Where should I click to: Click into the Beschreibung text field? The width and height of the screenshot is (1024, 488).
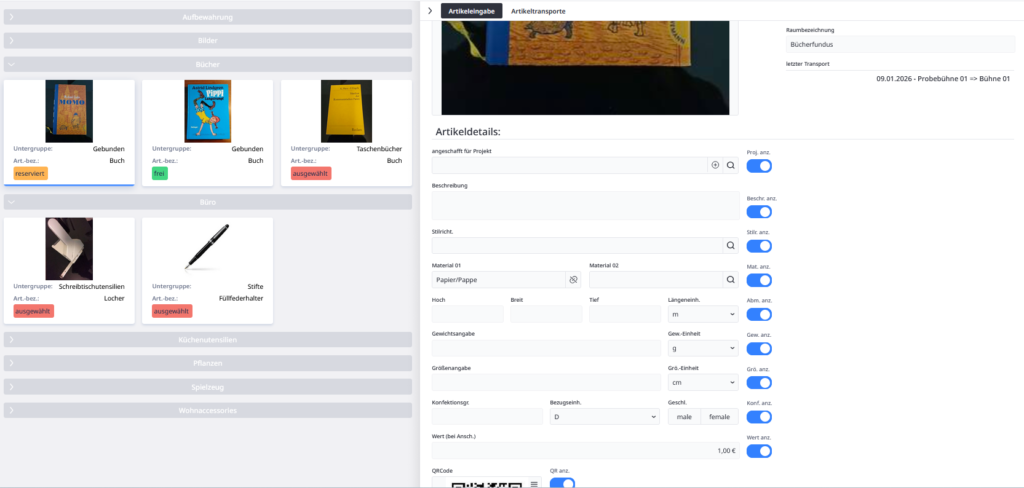[585, 205]
